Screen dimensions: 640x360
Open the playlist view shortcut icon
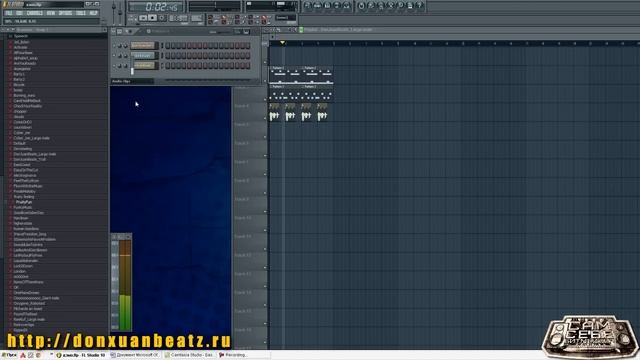coord(307,5)
